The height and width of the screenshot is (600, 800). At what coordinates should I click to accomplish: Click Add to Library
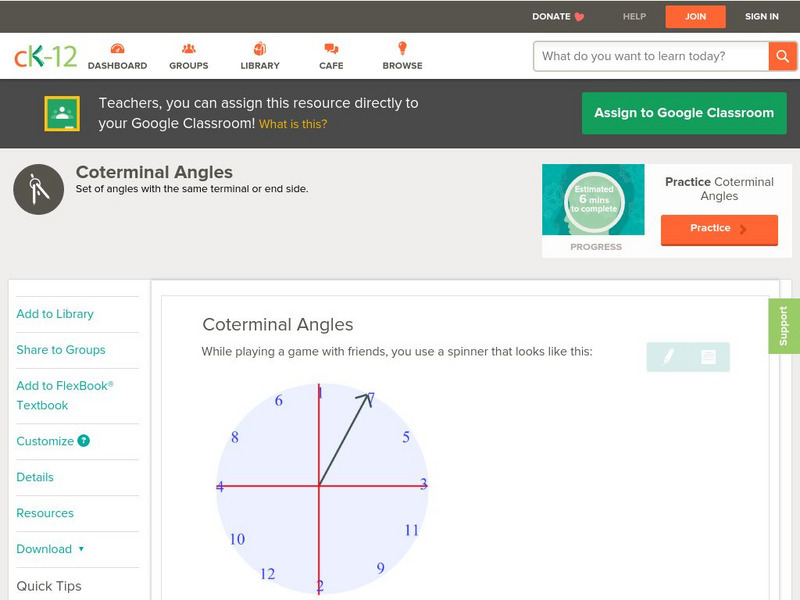click(55, 314)
